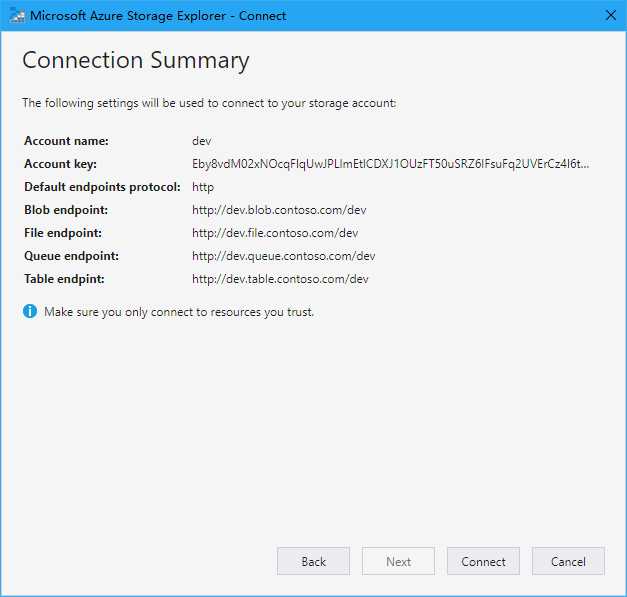Click the blue info icon beside trust warning
Viewport: 627px width, 597px height.
click(x=30, y=311)
